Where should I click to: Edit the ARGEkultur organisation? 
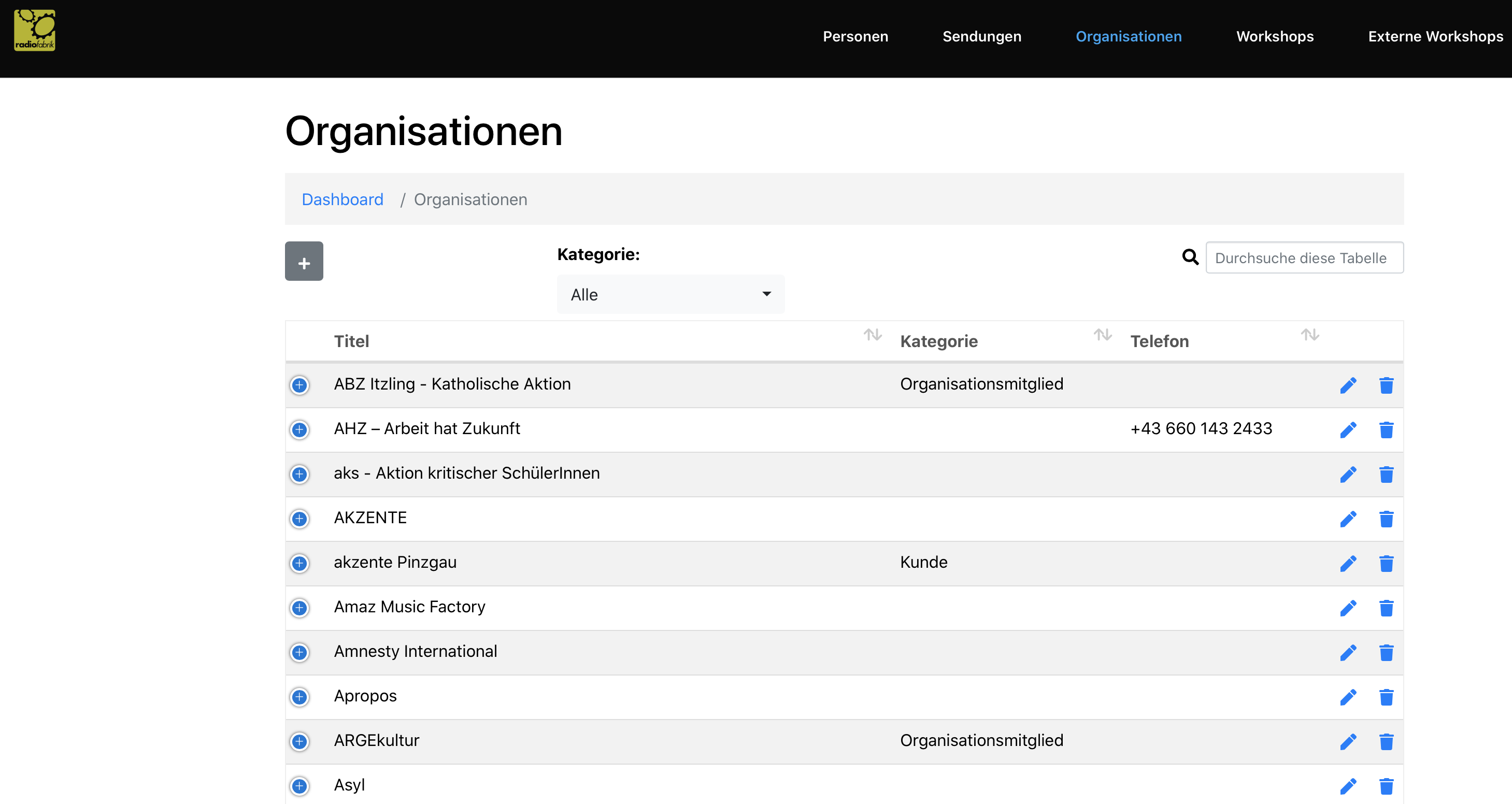tap(1348, 742)
